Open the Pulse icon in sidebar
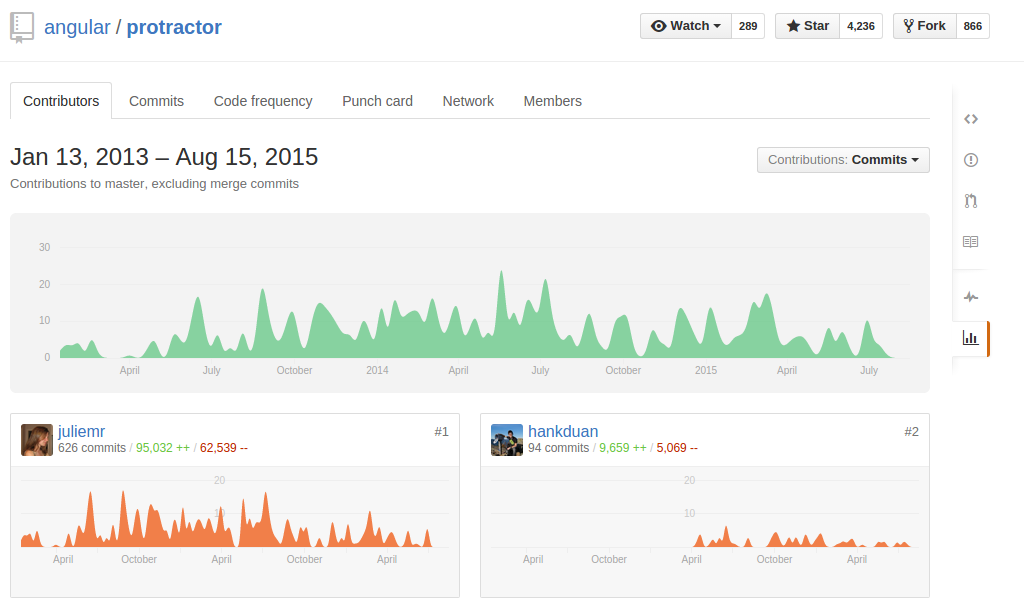 pyautogui.click(x=970, y=297)
